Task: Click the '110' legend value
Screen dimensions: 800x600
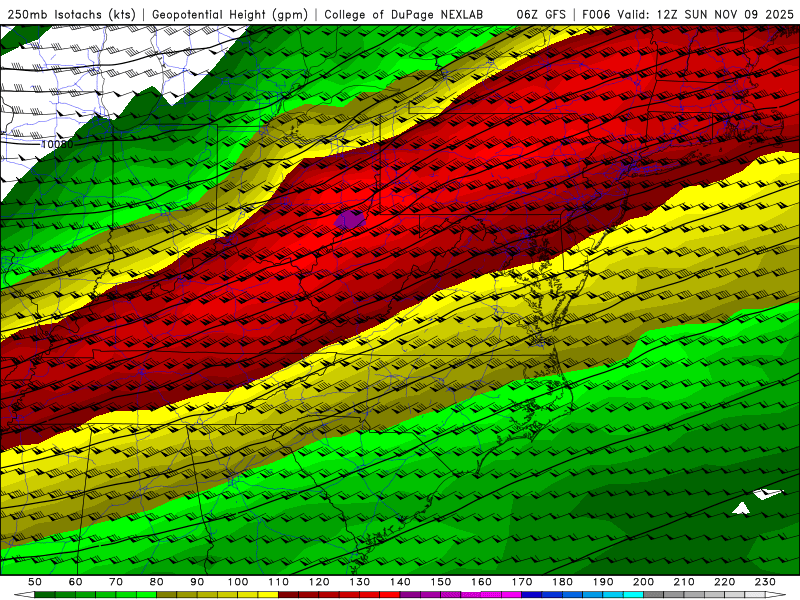Action: coord(279,582)
